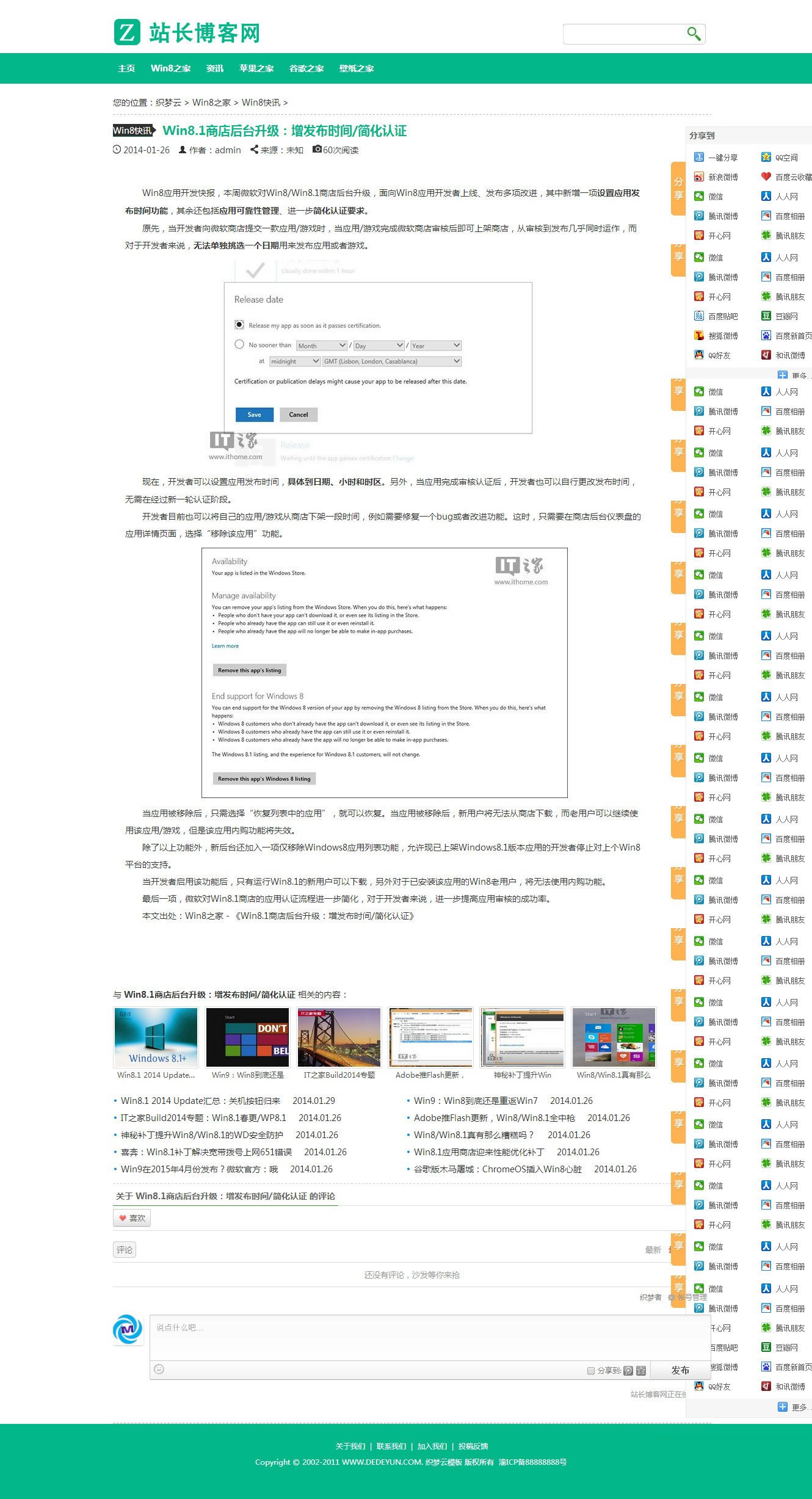
Task: Open the Adobe推Flash更新 thumbnail
Action: [x=430, y=1037]
